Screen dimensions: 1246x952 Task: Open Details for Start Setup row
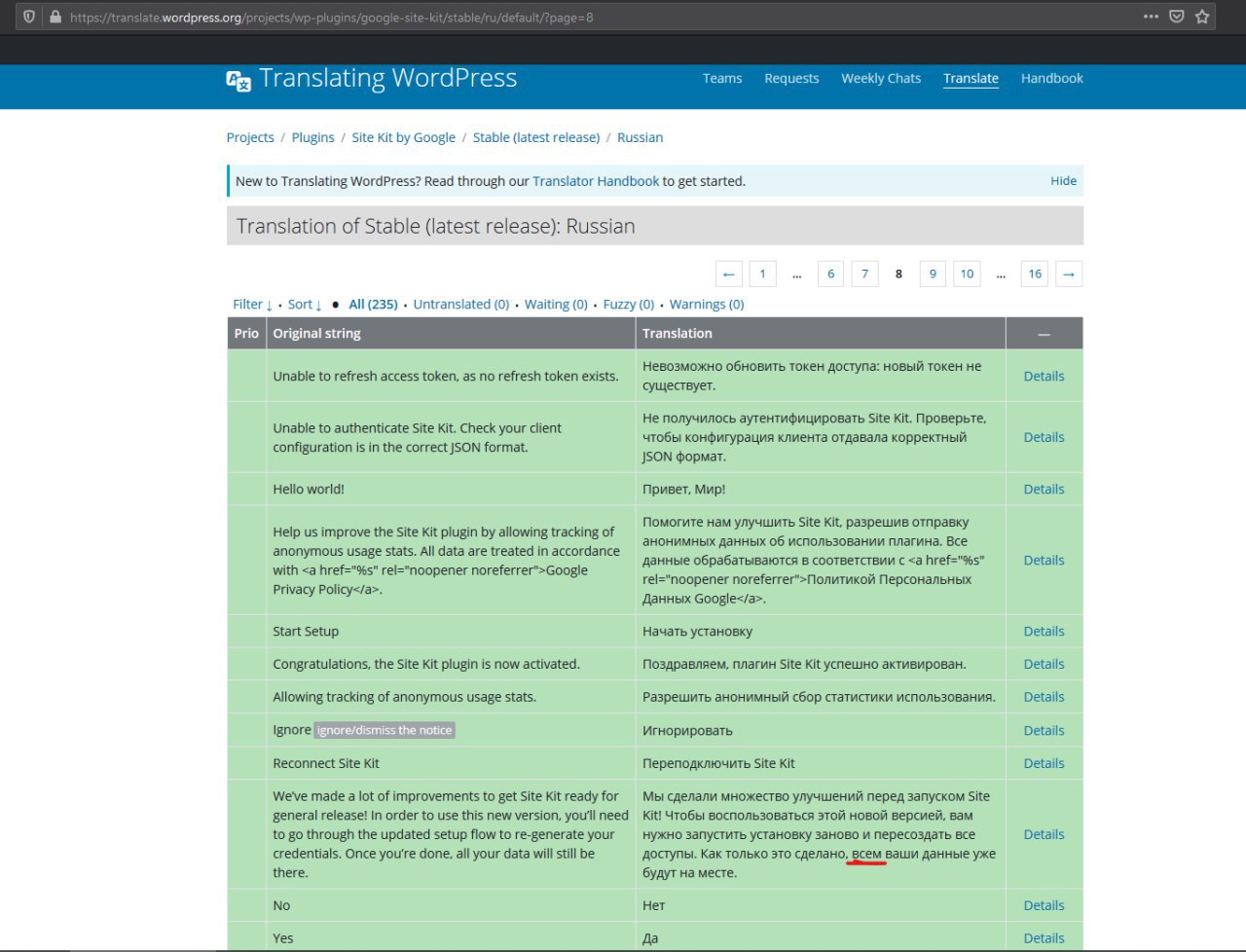tap(1044, 631)
